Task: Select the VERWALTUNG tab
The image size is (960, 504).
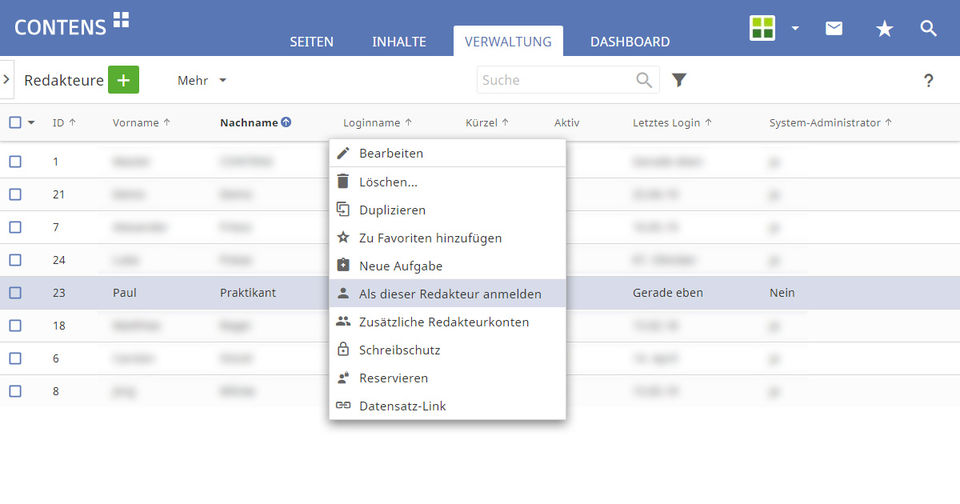Action: pos(508,41)
